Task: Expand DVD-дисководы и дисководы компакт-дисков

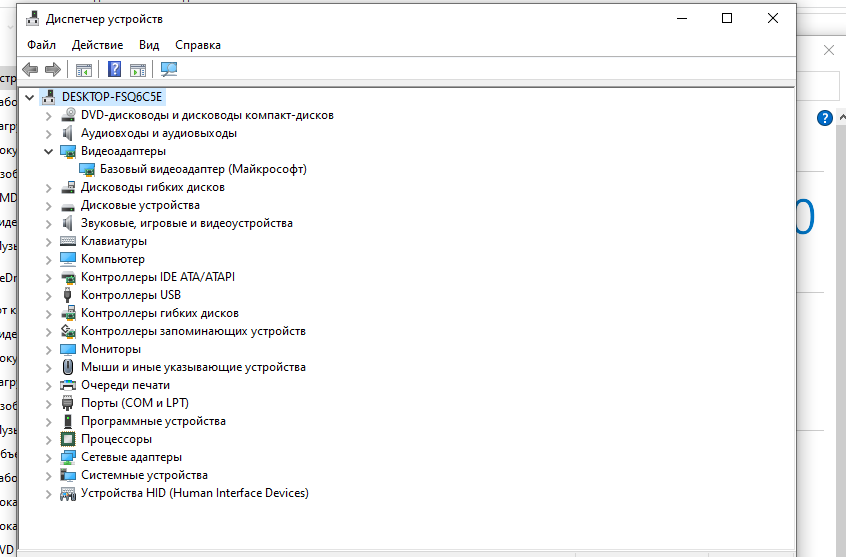Action: 49,116
